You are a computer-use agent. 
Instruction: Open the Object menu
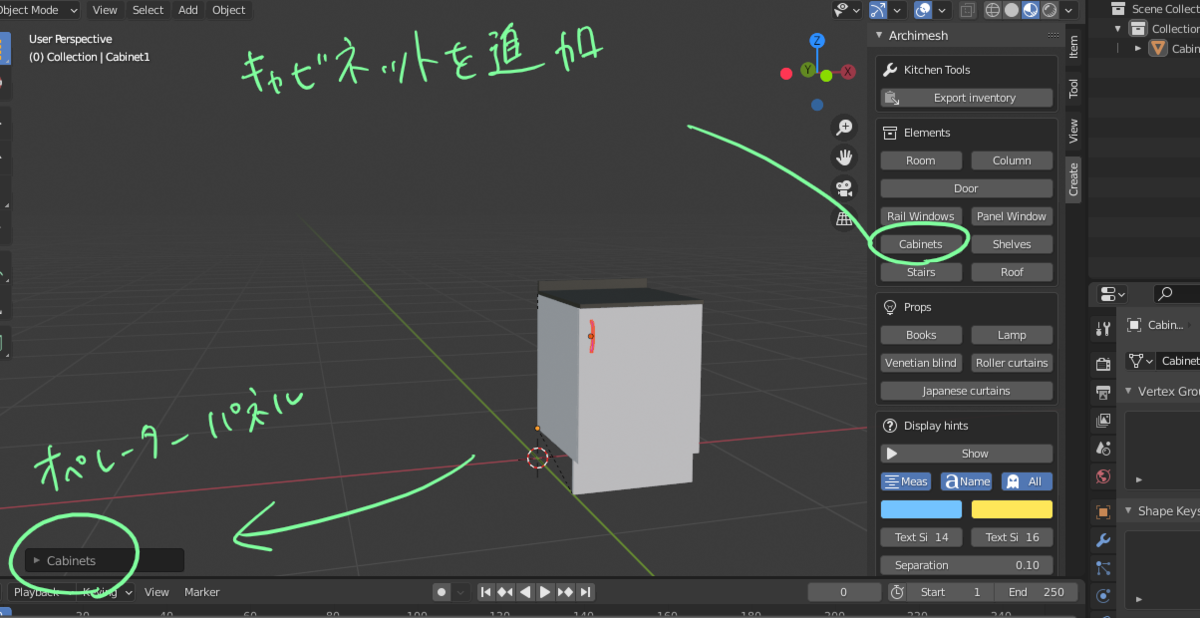click(x=229, y=10)
